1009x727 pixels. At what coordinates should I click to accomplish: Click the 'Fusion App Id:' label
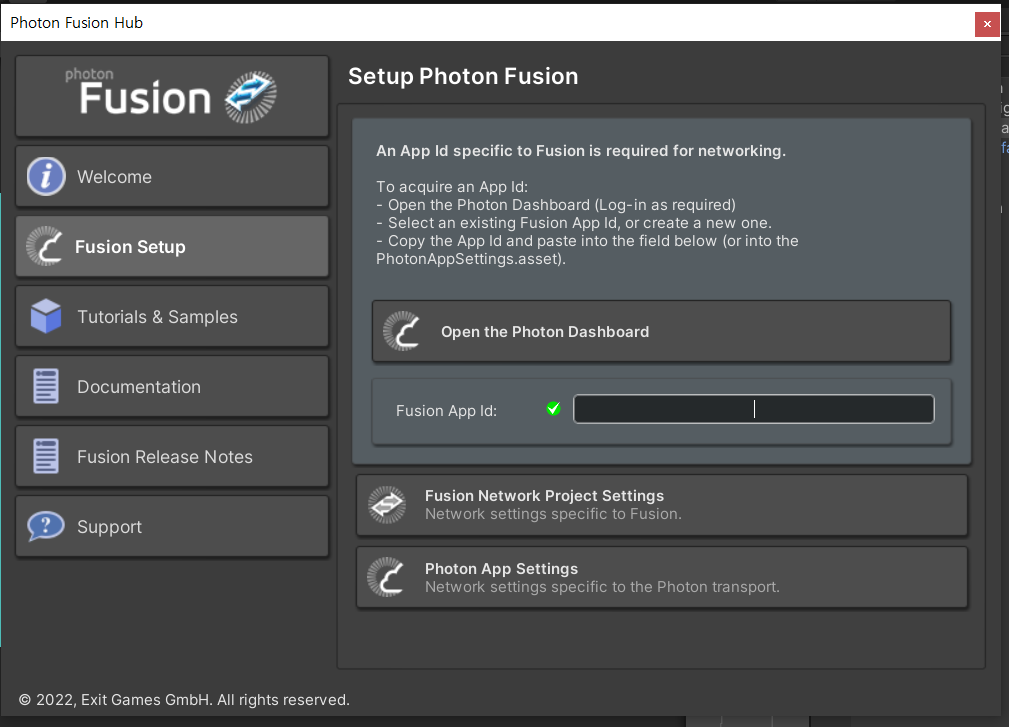[447, 410]
